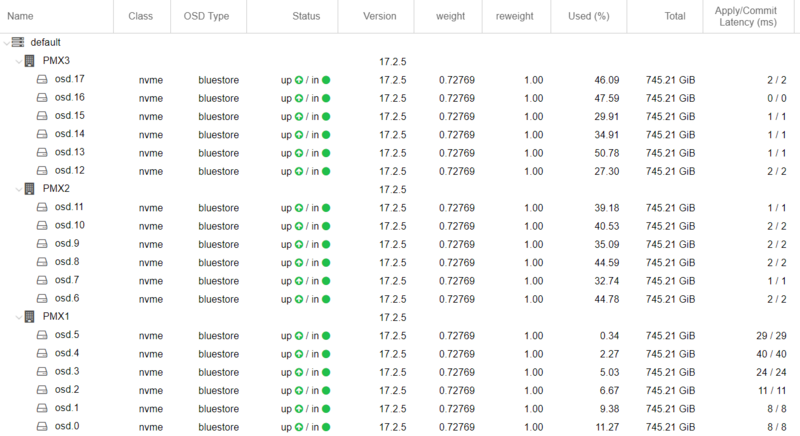Viewport: 800px width, 436px height.
Task: Click the osd.16 disk icon
Action: pos(42,97)
